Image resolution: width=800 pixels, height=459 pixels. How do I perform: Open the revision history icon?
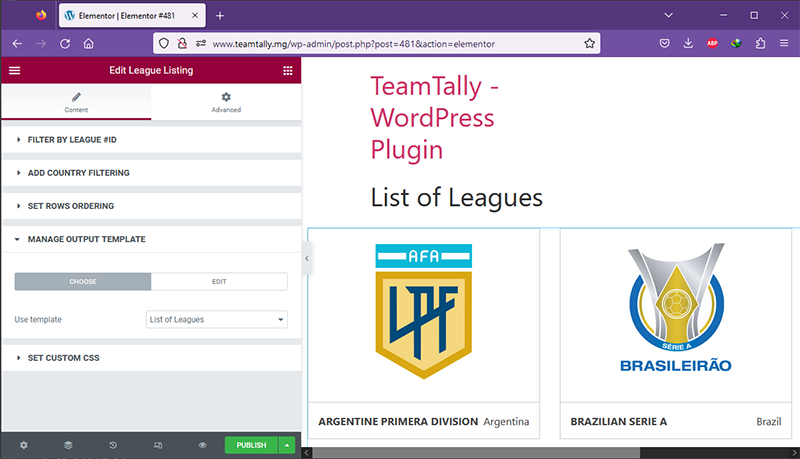pos(113,445)
